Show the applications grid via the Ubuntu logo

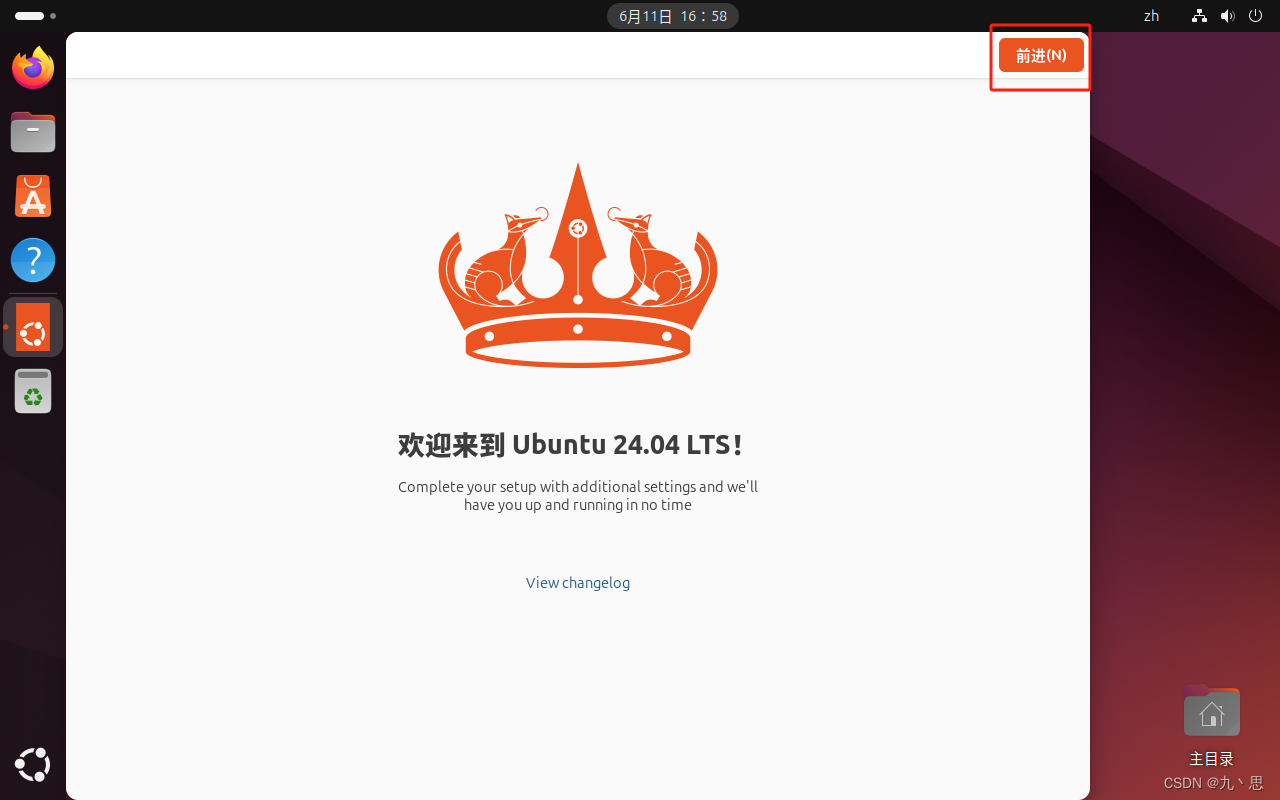(32, 764)
